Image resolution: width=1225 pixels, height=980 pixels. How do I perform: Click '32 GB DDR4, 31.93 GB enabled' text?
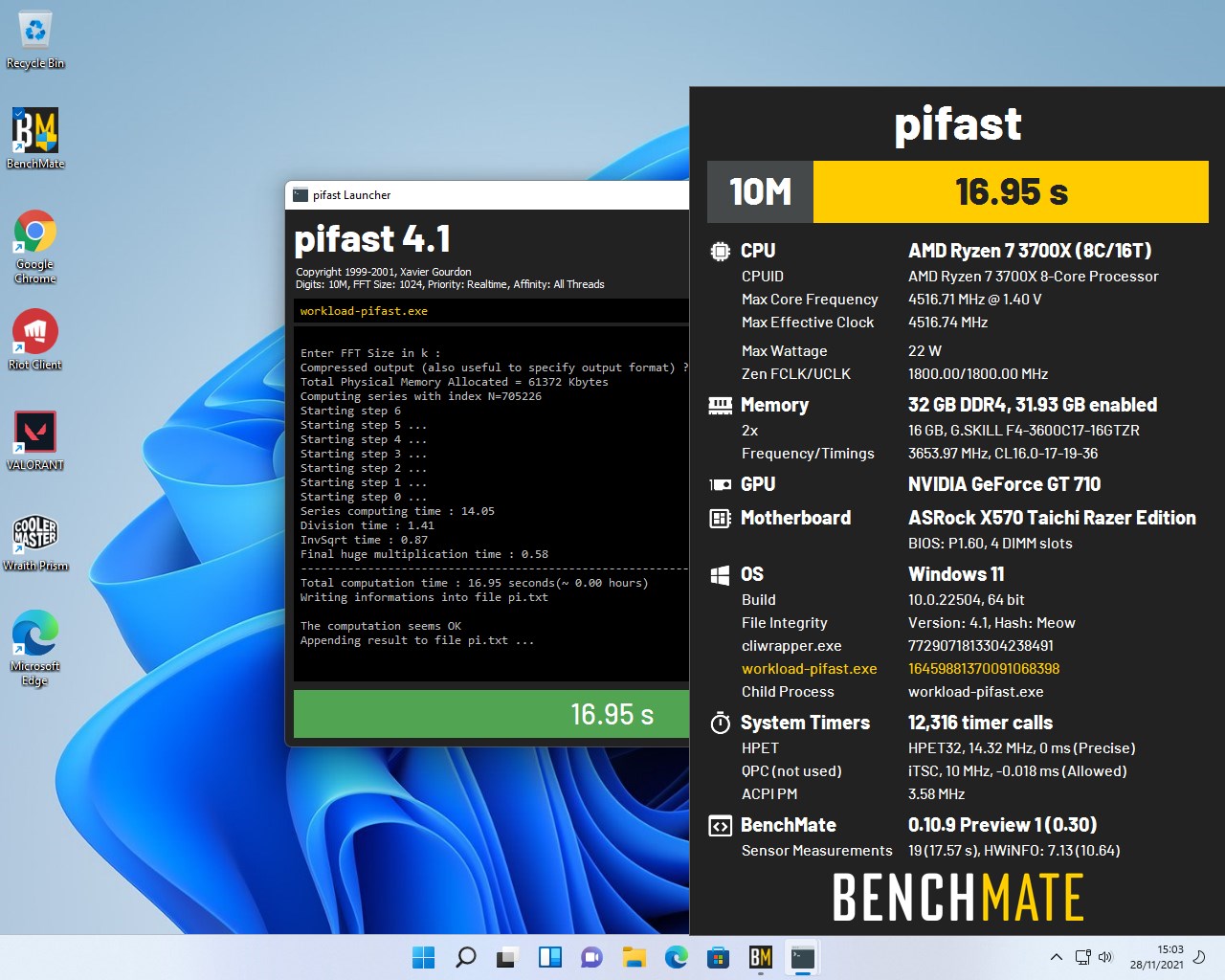point(1033,405)
